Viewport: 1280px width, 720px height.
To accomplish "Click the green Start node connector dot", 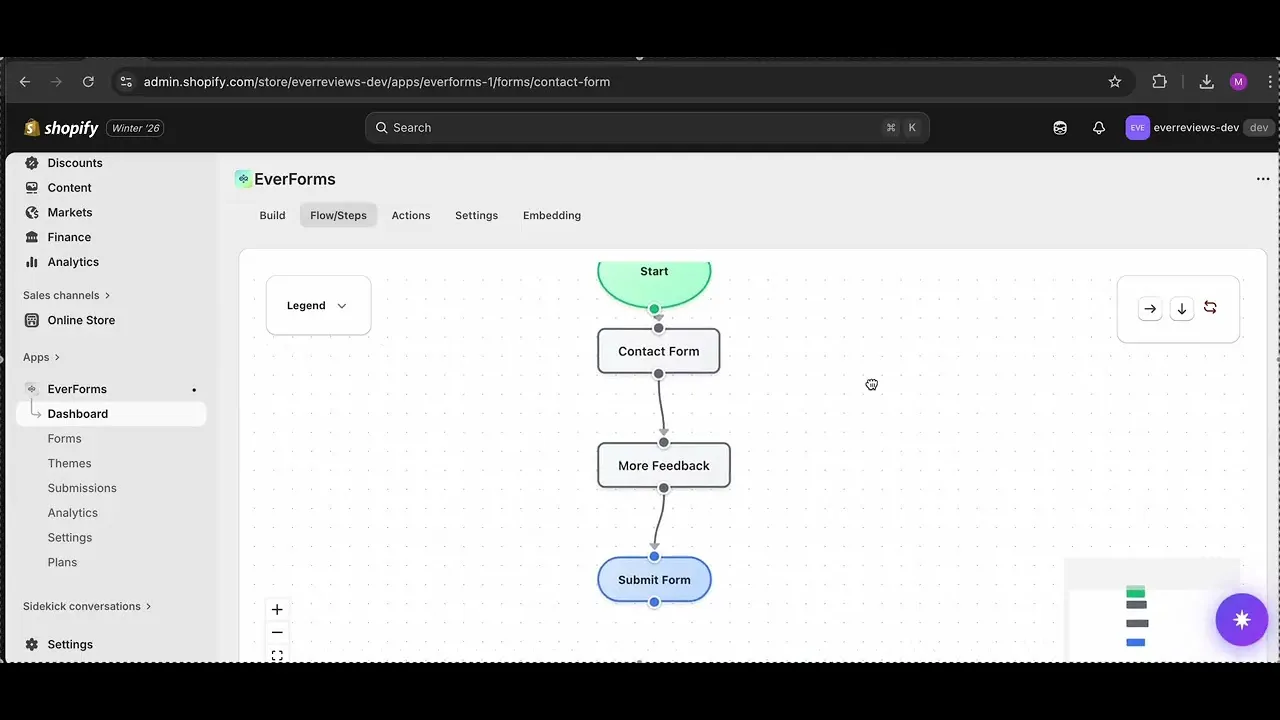I will pyautogui.click(x=654, y=309).
